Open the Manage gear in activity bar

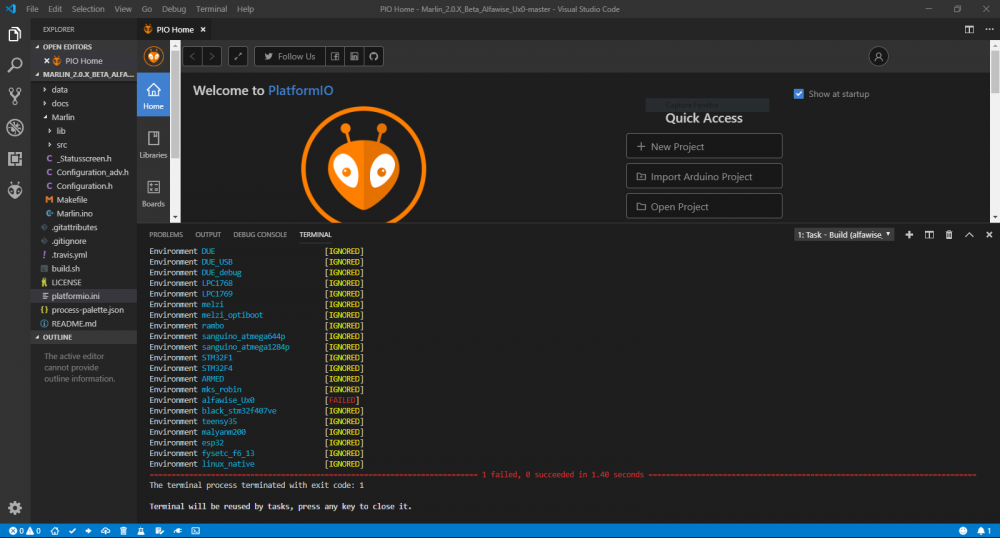tap(15, 507)
